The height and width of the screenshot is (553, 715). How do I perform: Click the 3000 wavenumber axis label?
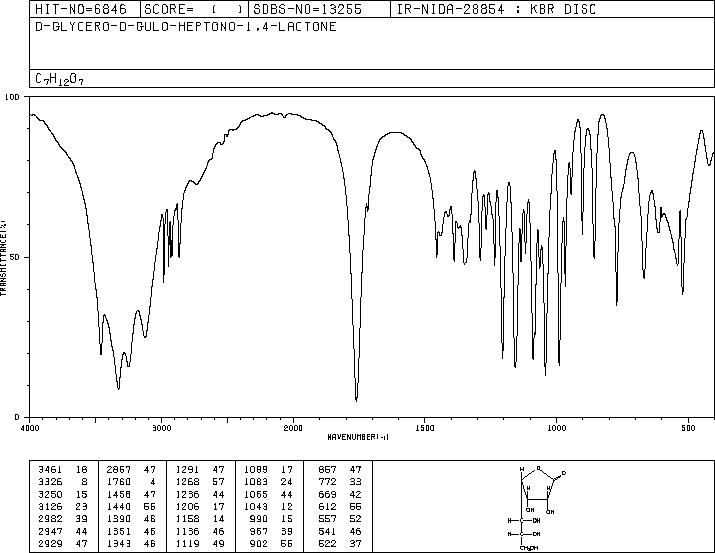tap(161, 428)
